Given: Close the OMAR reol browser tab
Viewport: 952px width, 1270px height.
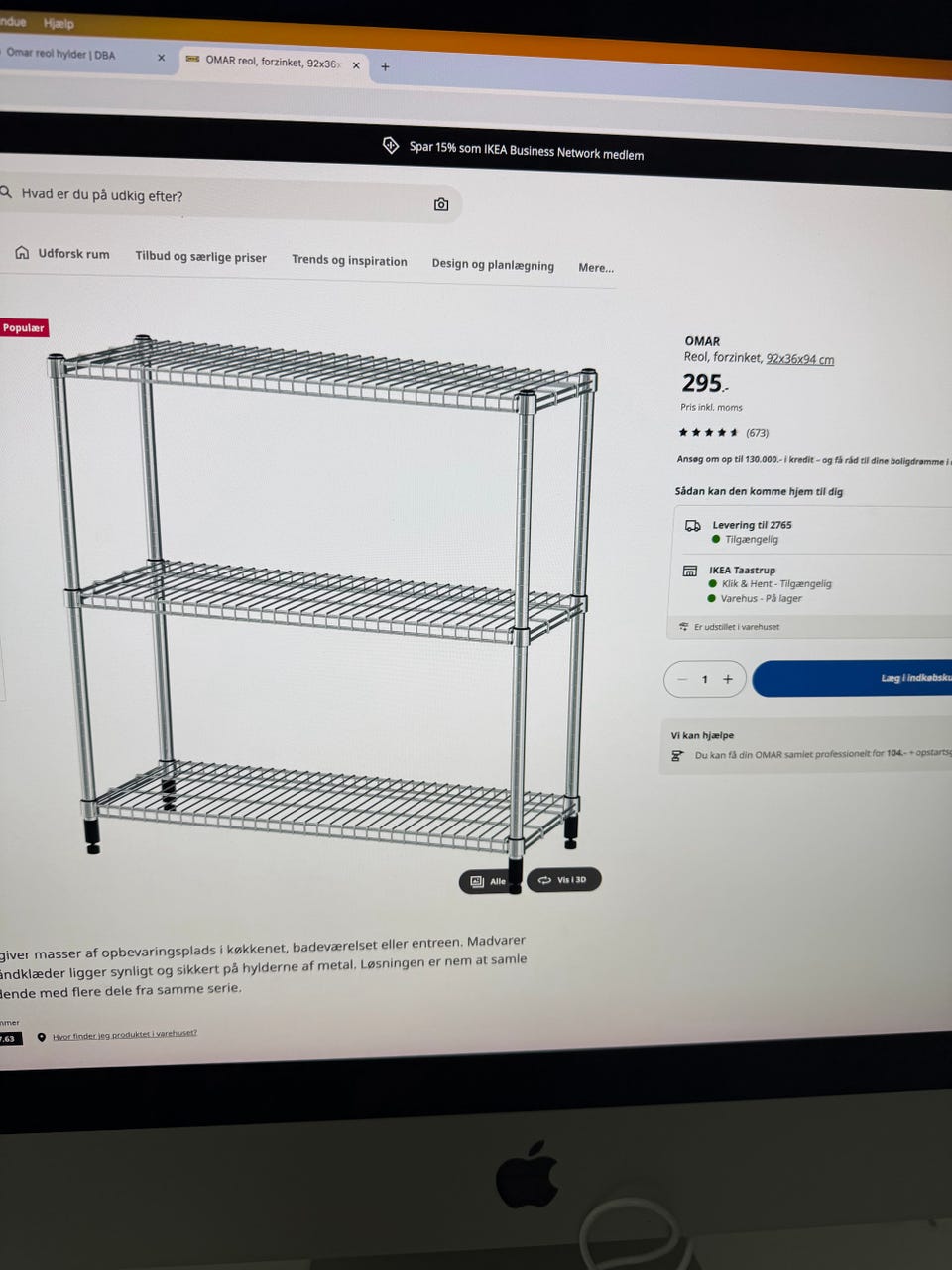Looking at the screenshot, I should click(356, 65).
